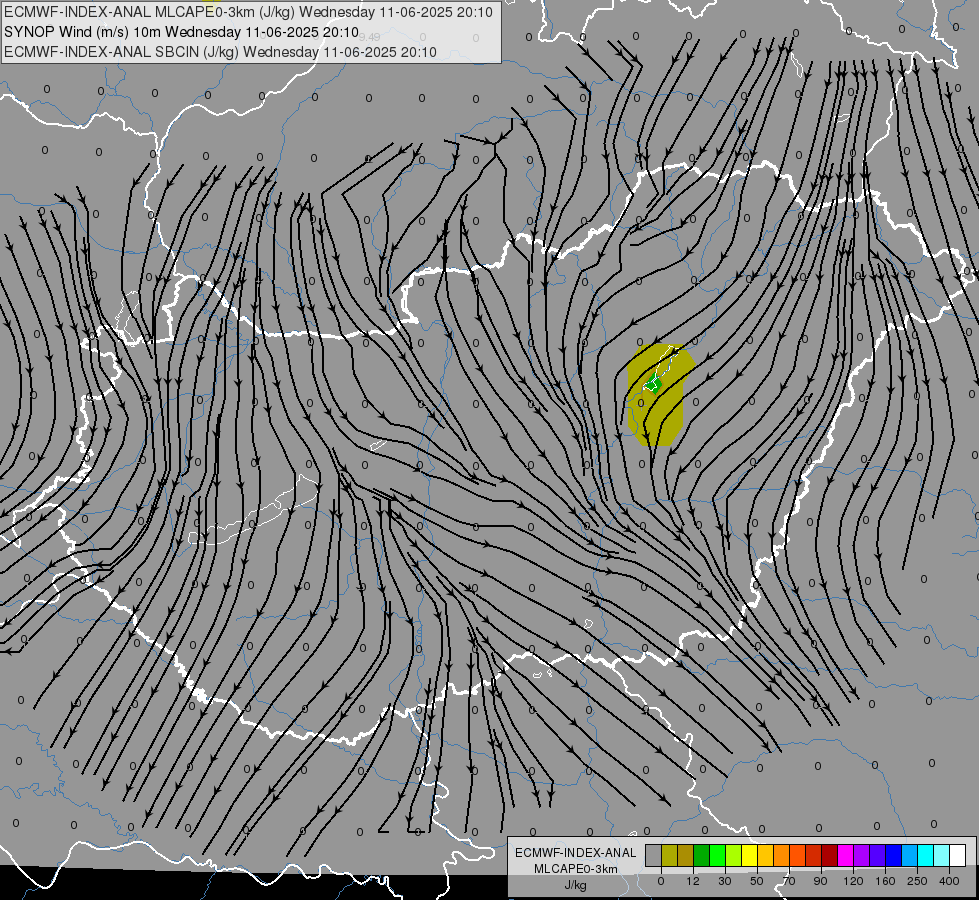Click the sky blue legend swatch before 250

click(x=910, y=855)
